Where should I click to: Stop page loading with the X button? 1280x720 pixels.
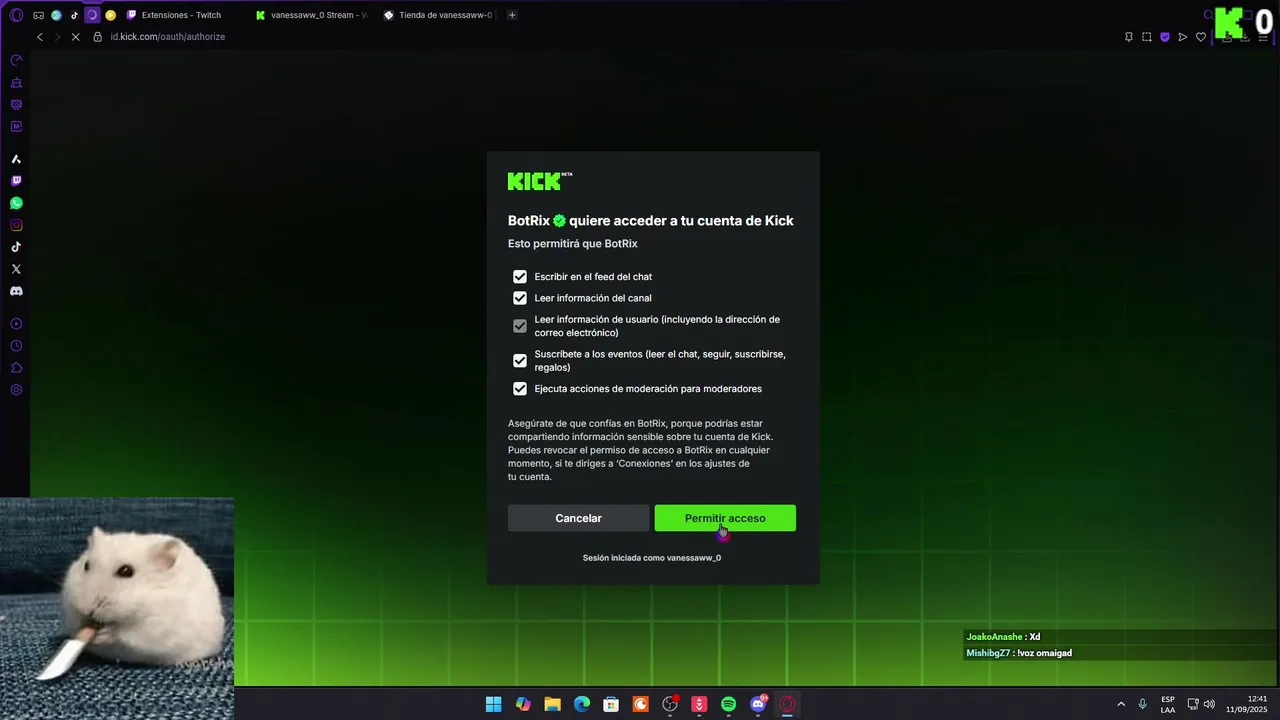click(75, 37)
